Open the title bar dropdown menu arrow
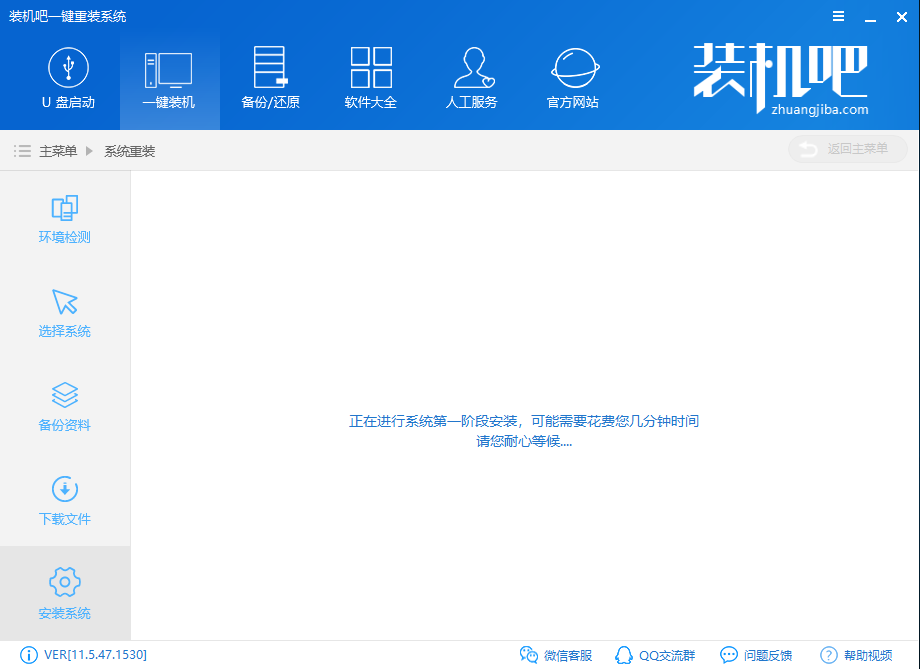Screen dimensions: 920x669 point(838,16)
